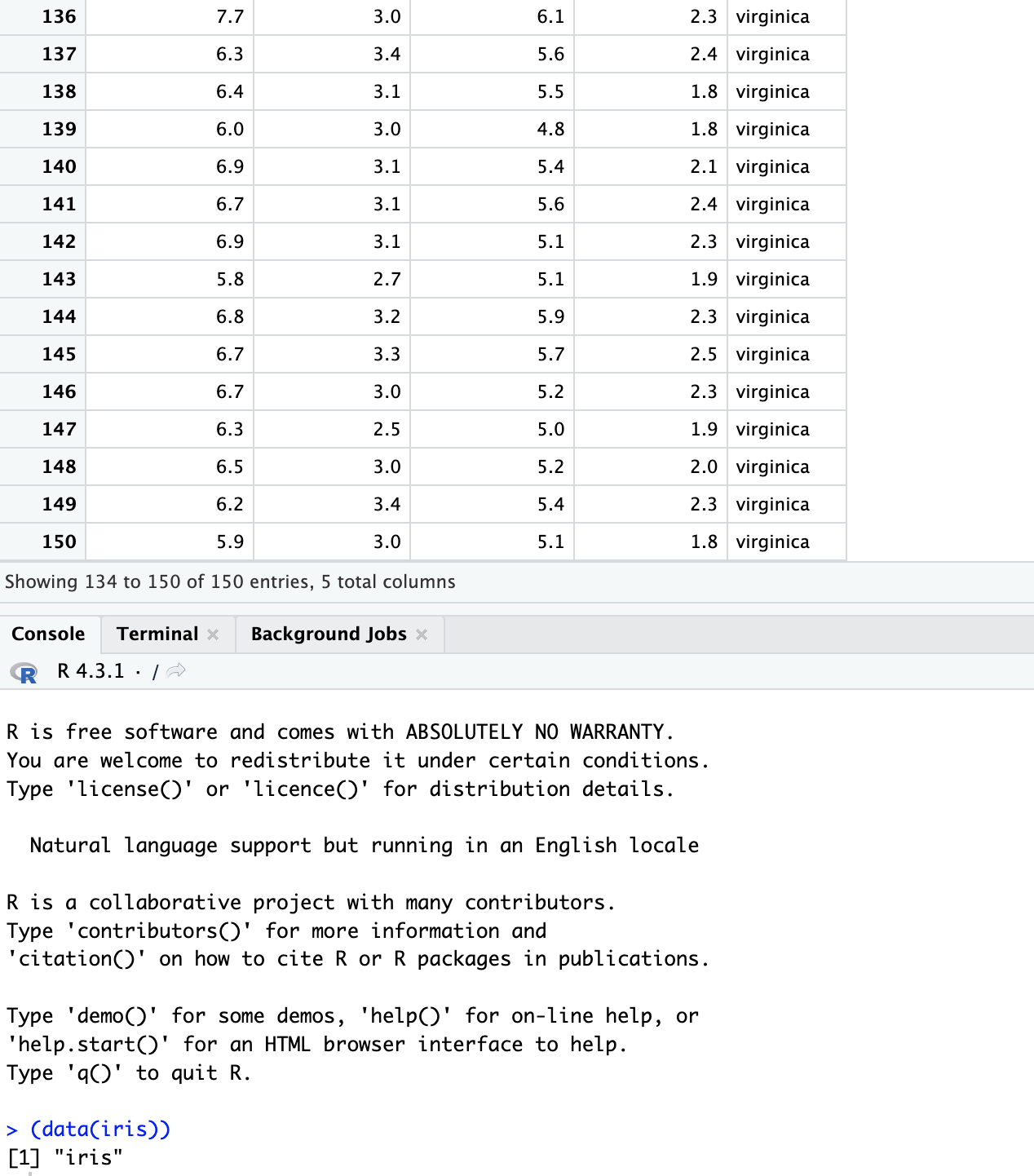Click the working directory path slash
This screenshot has width=1034, height=1176.
[x=155, y=670]
